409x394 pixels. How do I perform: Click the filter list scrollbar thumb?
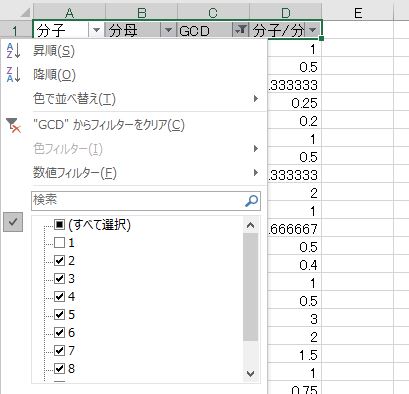point(251,287)
